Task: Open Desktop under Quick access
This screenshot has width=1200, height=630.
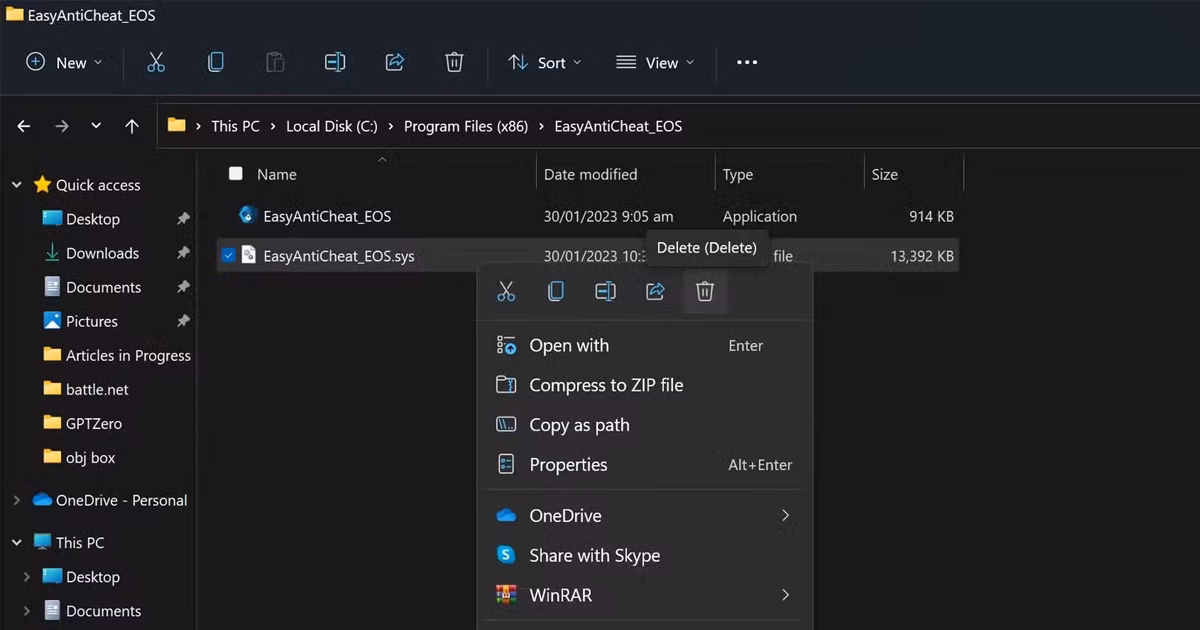Action: tap(92, 219)
